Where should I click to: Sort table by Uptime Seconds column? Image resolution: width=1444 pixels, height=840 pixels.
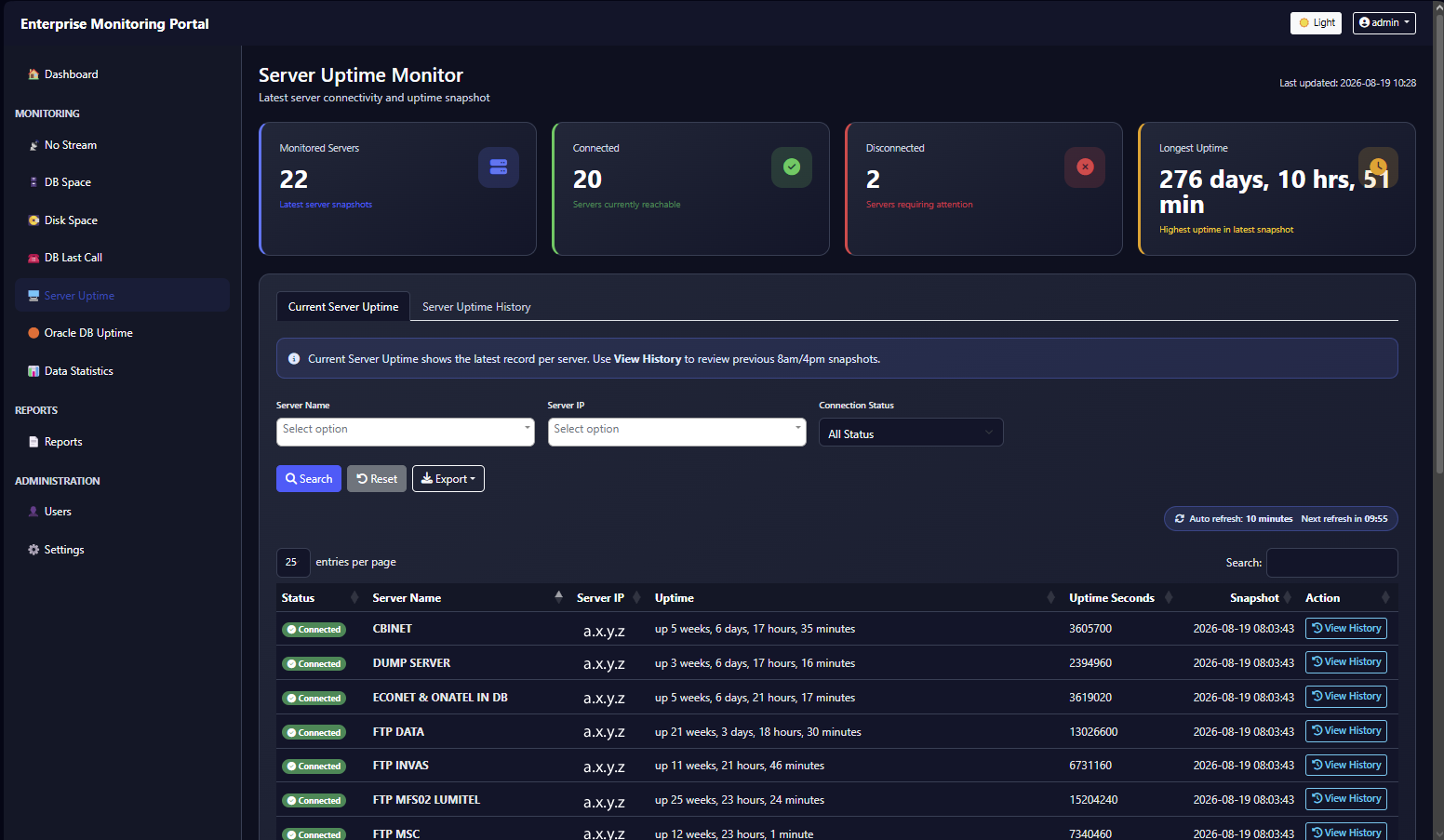click(1120, 597)
